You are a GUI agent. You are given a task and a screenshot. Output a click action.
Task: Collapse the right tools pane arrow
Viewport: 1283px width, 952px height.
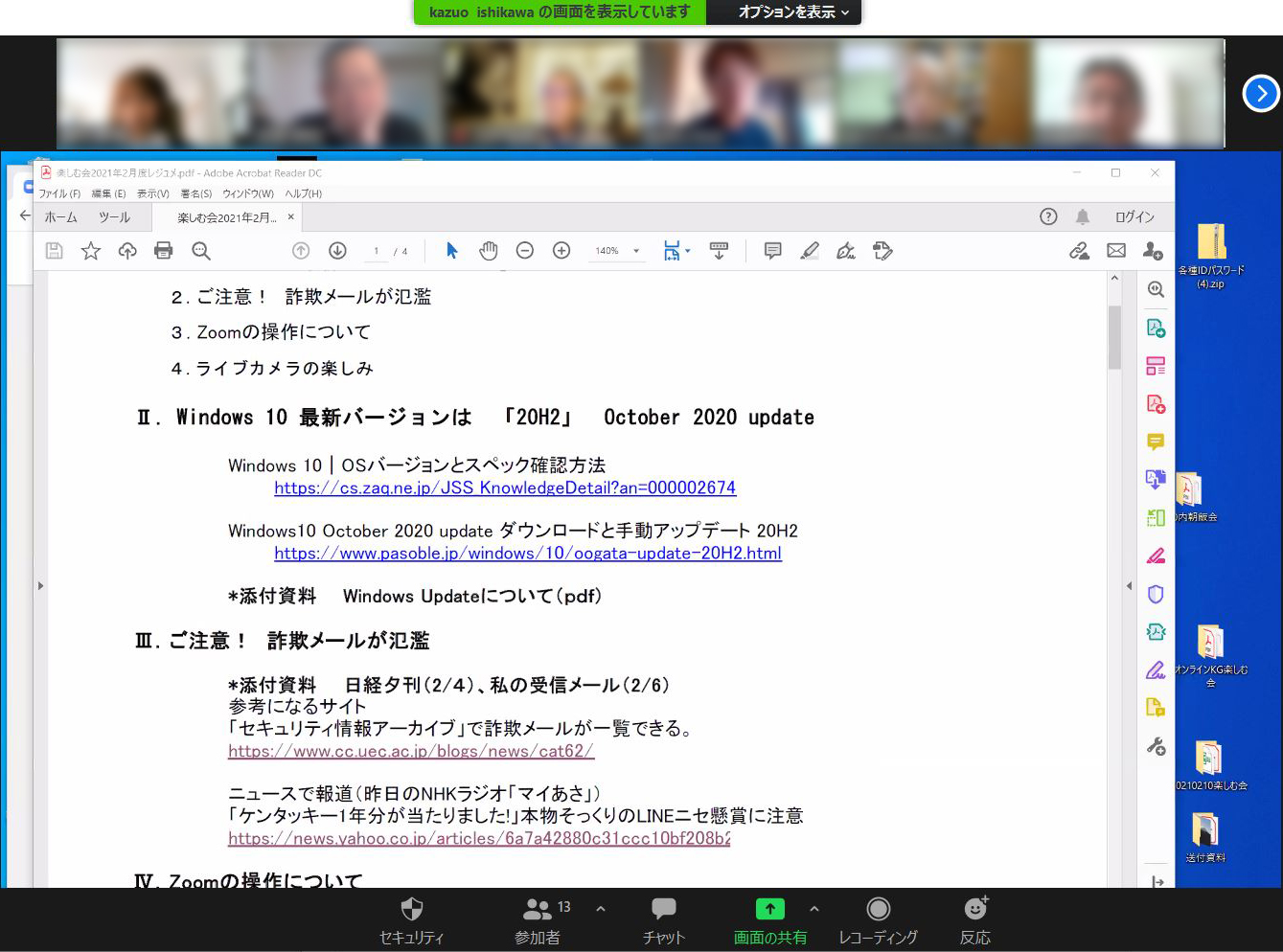[x=1129, y=585]
